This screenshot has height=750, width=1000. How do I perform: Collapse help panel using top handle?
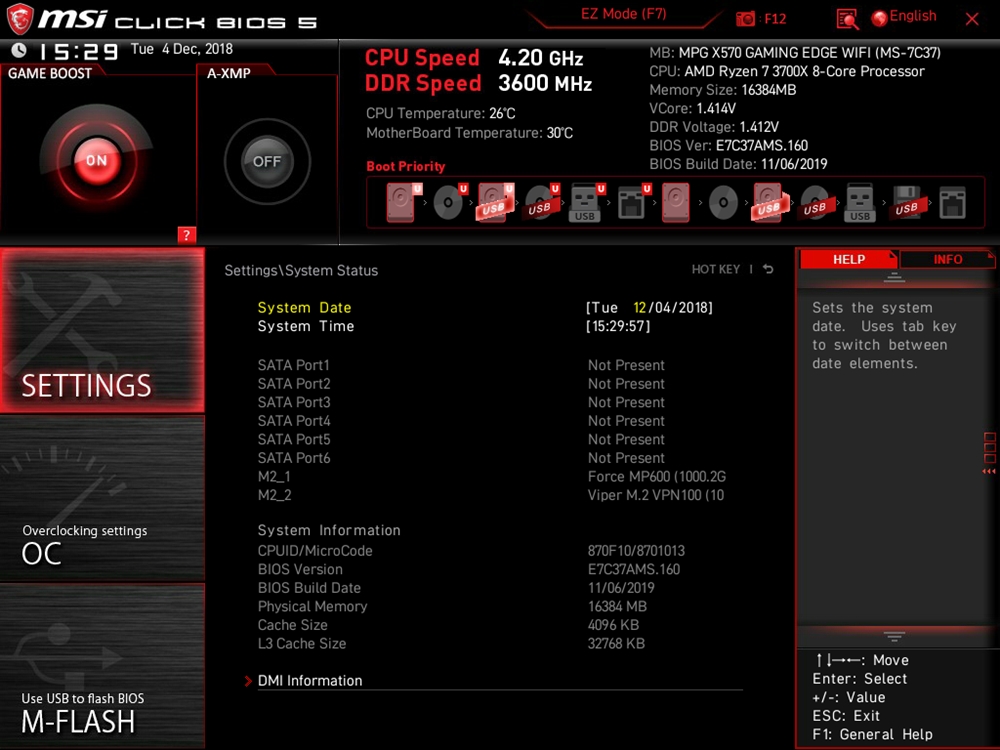(x=894, y=277)
